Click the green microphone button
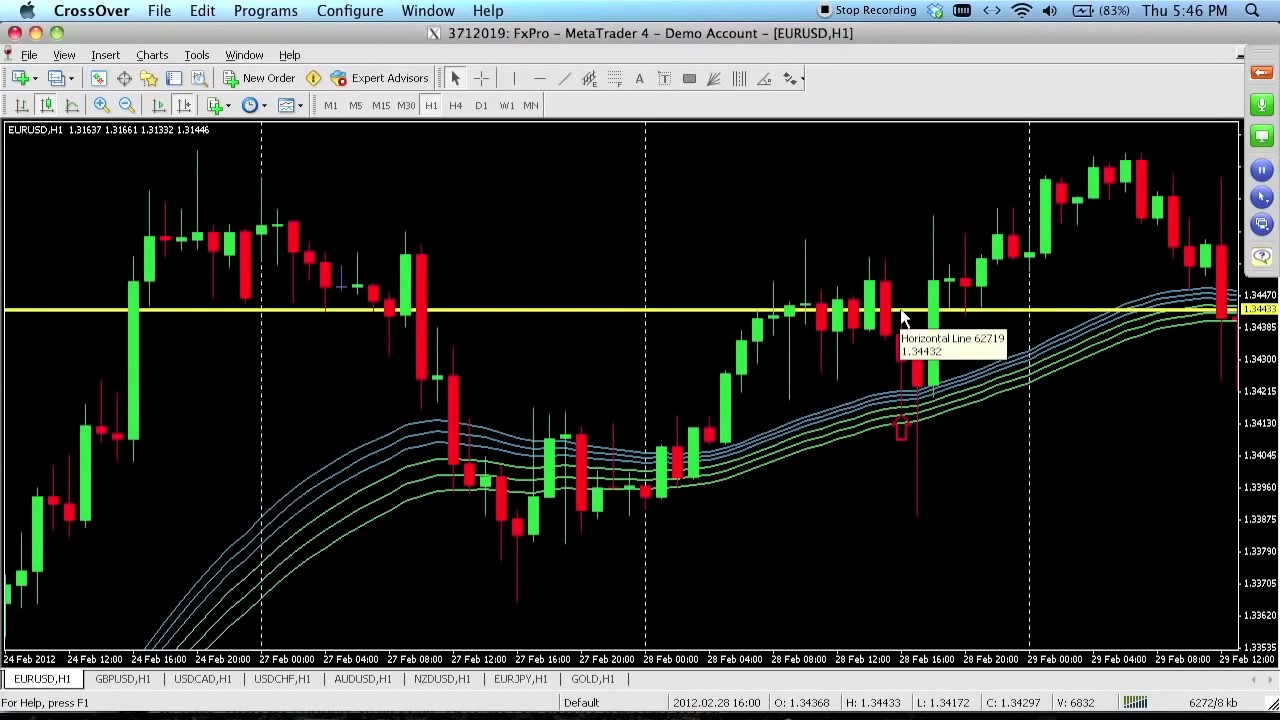 tap(1262, 104)
